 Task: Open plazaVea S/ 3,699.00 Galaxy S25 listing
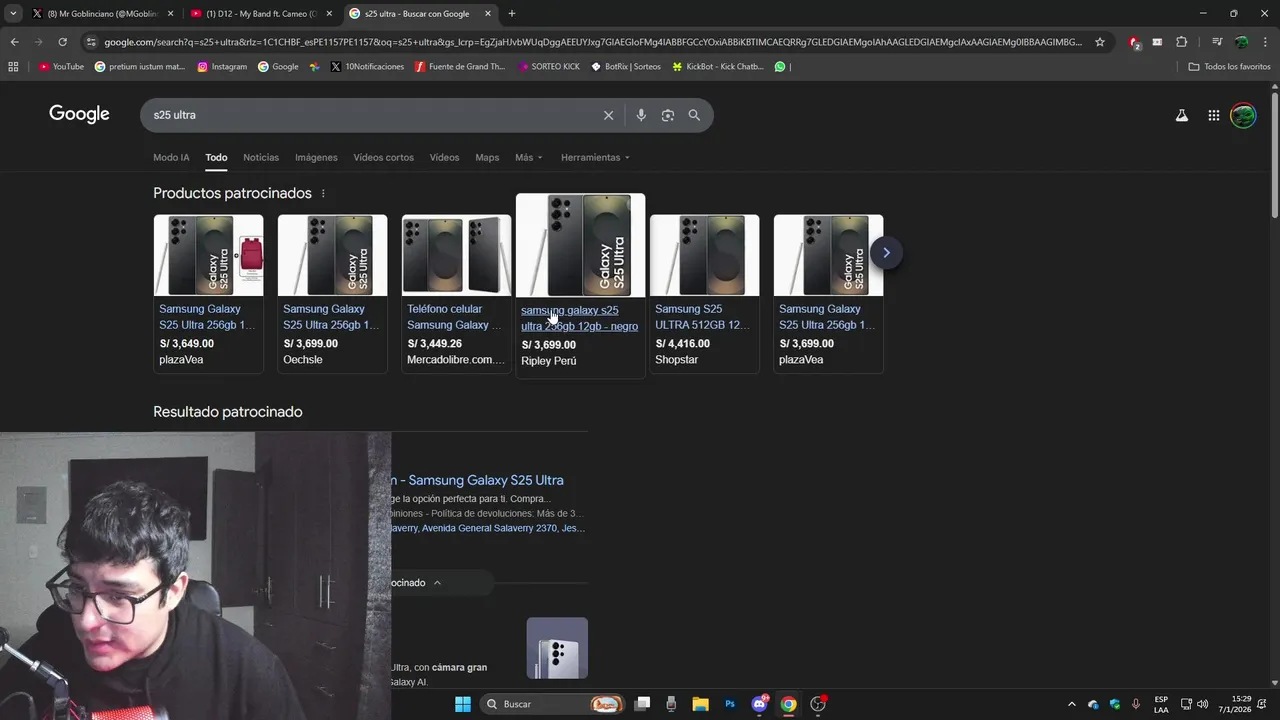[x=828, y=293]
